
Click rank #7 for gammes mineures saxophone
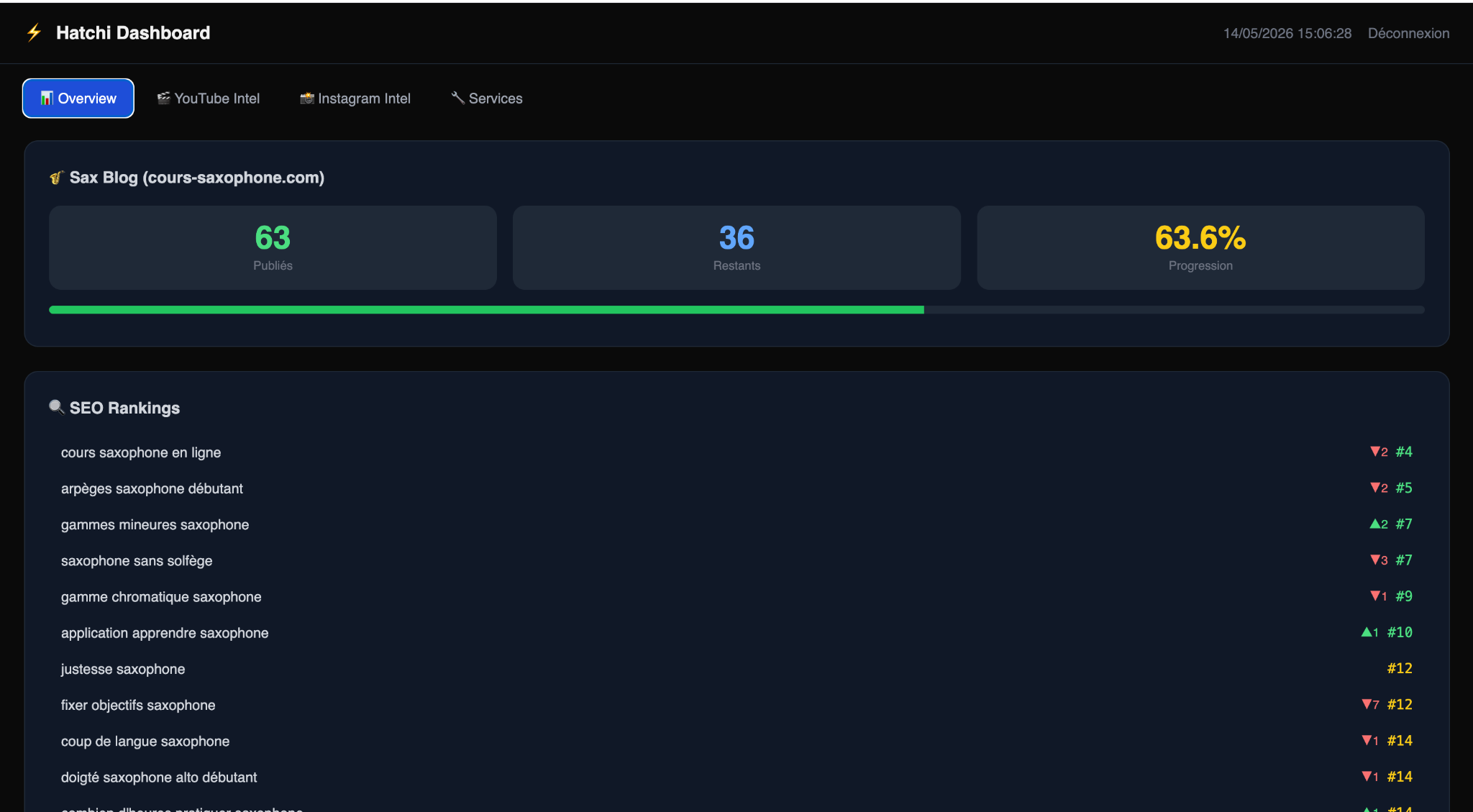click(1404, 524)
